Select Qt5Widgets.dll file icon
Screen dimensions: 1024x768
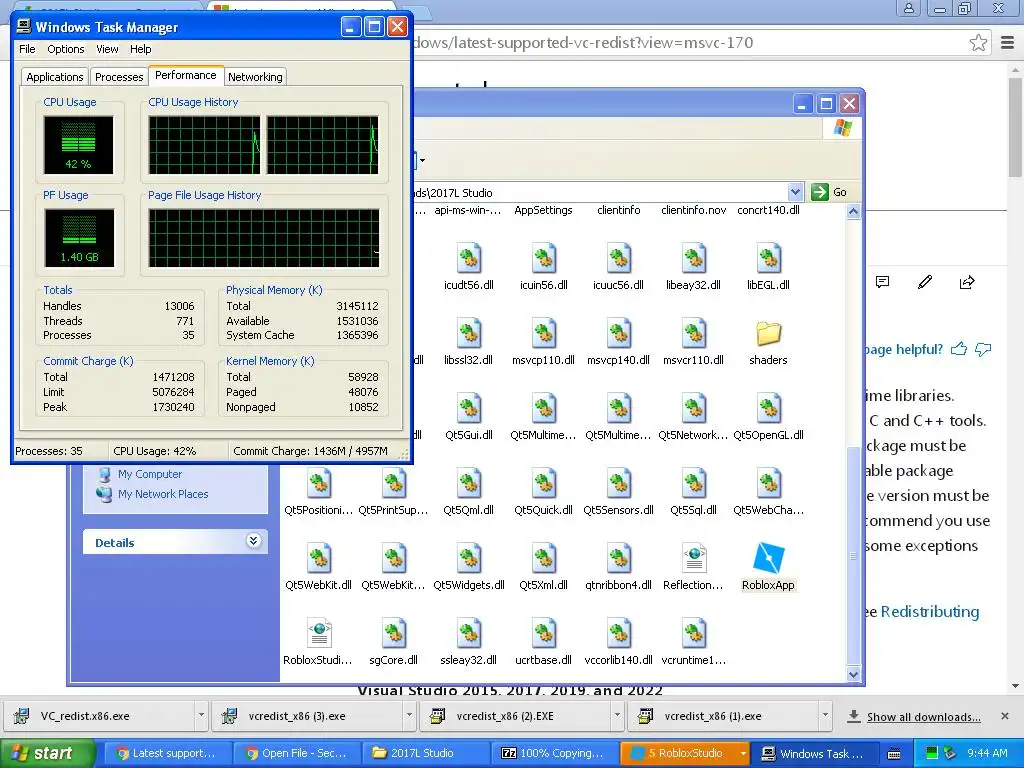click(x=469, y=559)
